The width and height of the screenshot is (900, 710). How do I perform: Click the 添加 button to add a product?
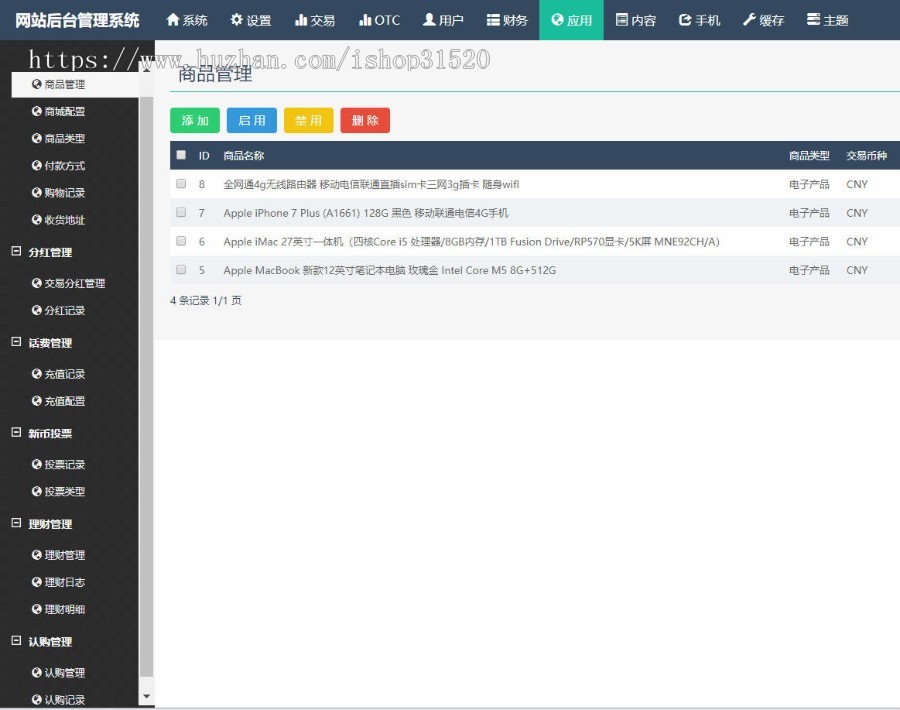coord(195,119)
